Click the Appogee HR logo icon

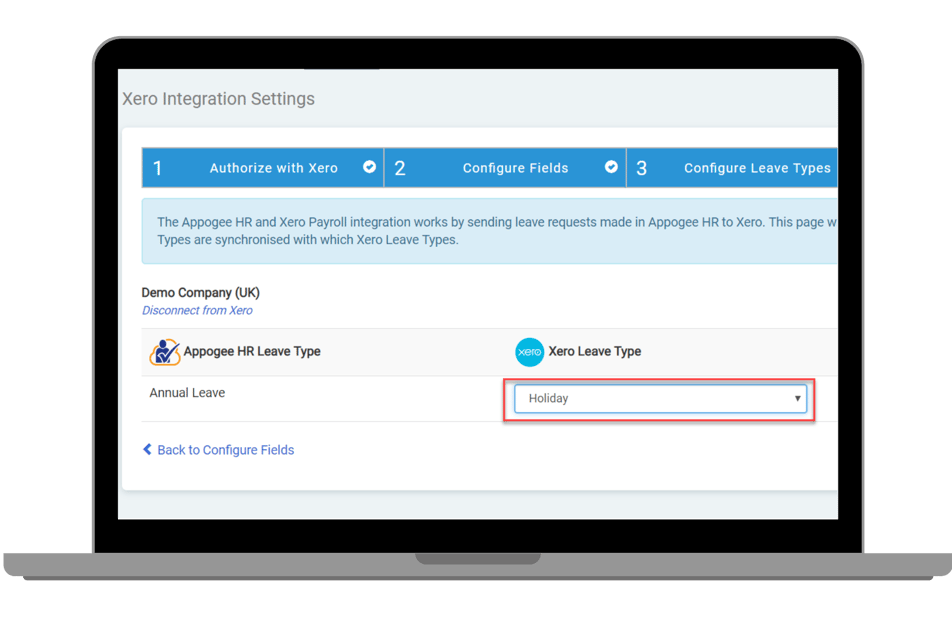165,352
